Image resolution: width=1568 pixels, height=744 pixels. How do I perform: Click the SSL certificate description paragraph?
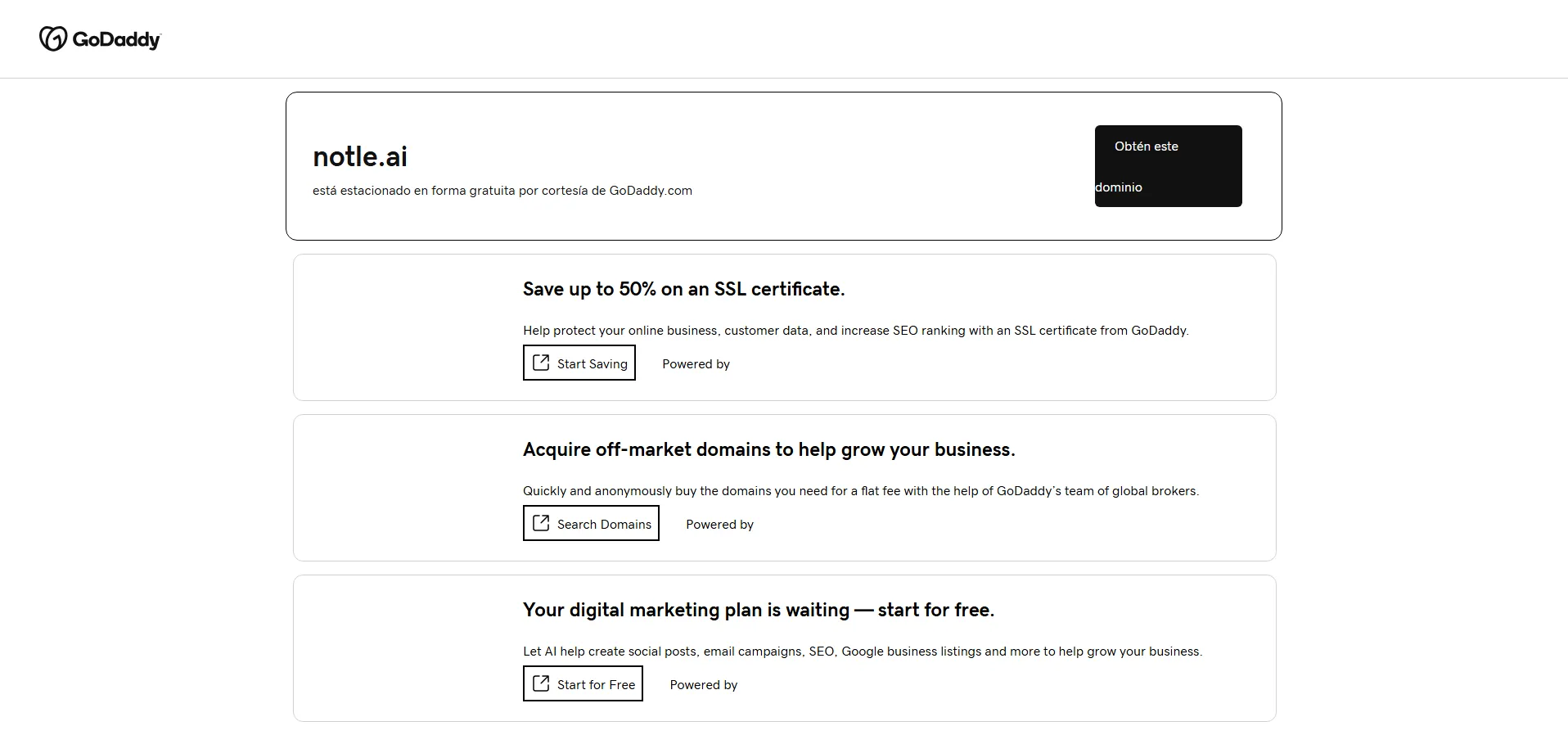click(855, 331)
